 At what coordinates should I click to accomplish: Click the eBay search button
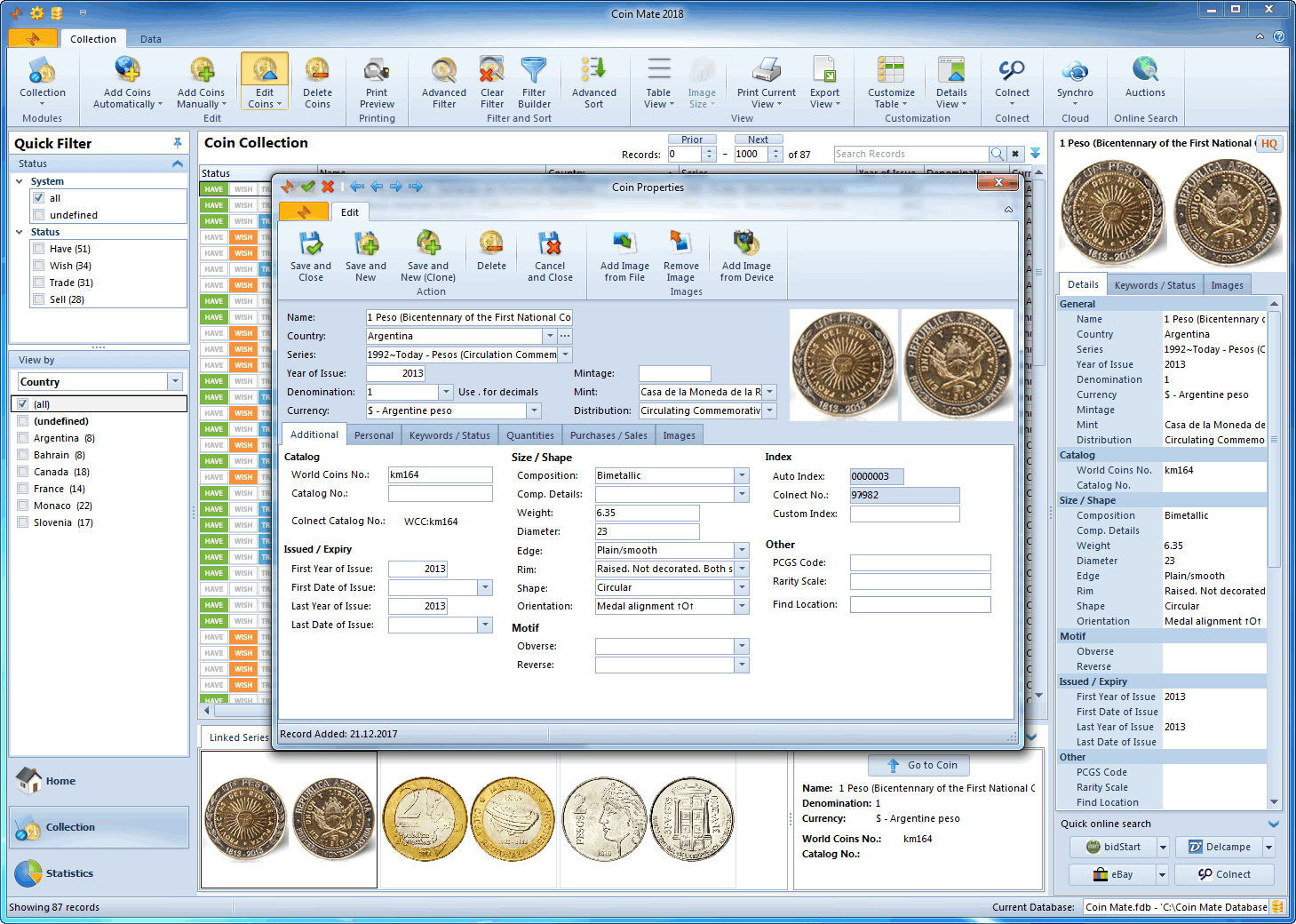(1113, 874)
